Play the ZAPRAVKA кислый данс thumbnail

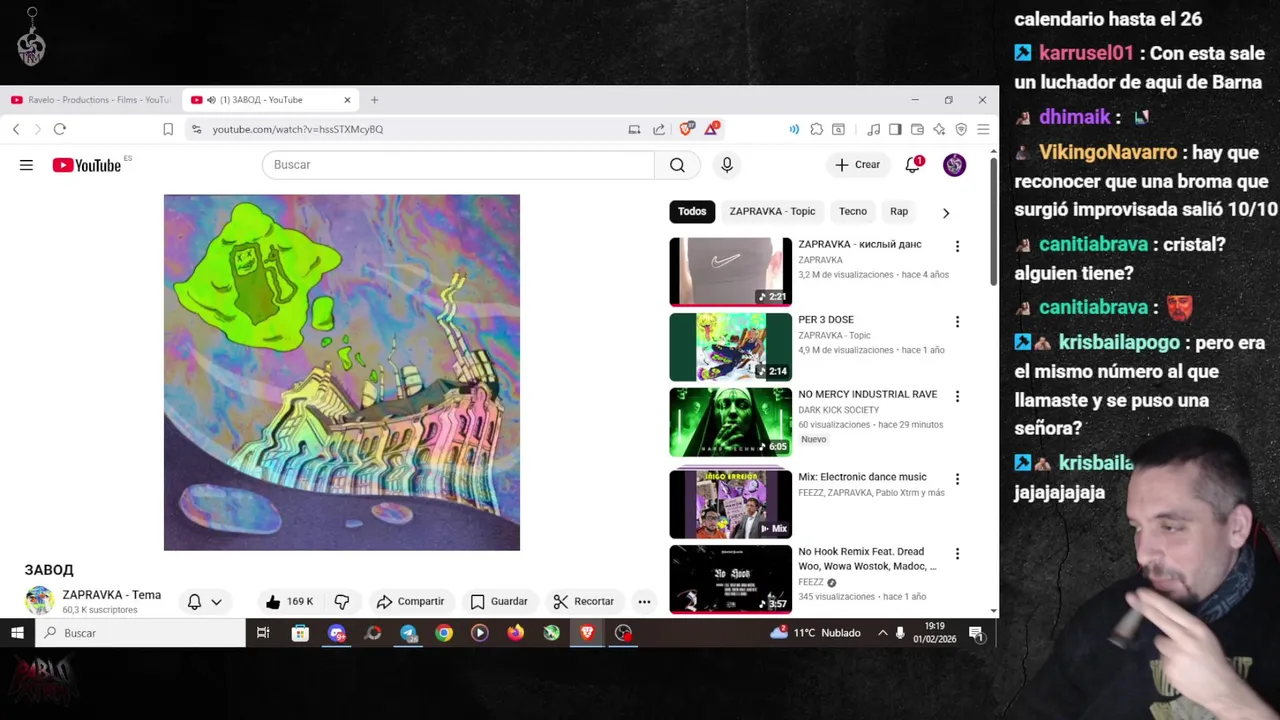point(730,271)
